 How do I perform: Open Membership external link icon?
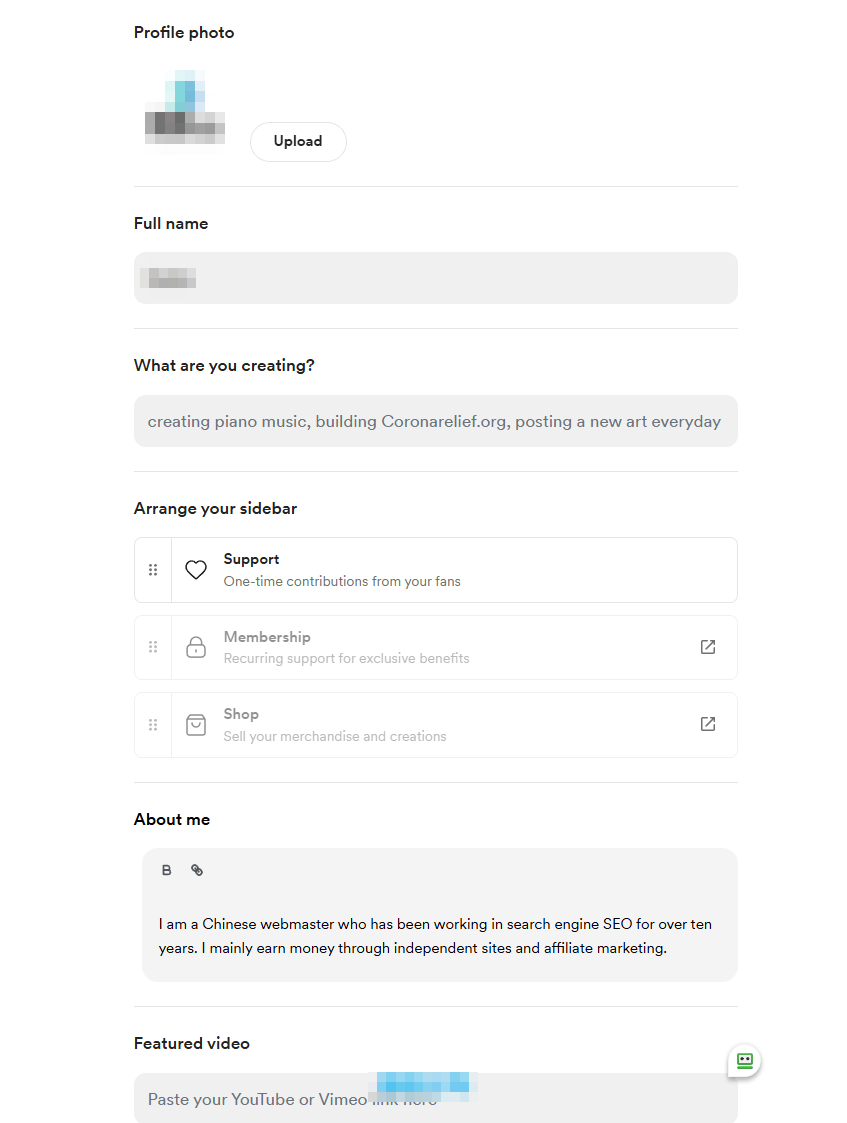click(x=708, y=647)
